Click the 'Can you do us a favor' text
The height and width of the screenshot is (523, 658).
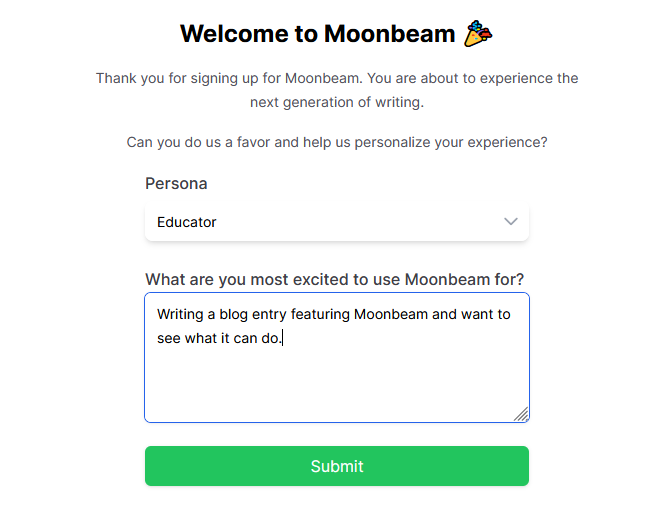(337, 142)
